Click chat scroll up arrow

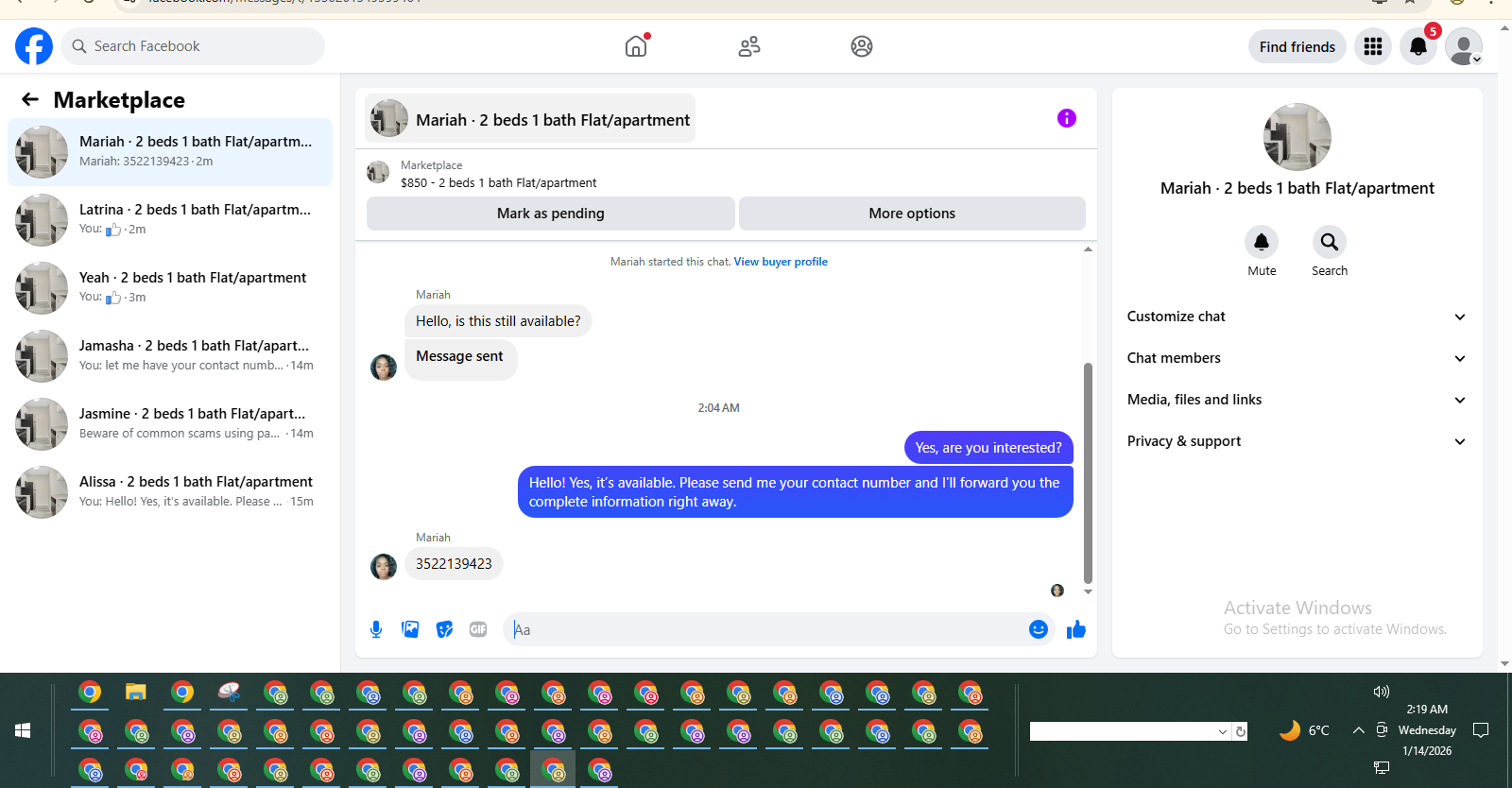tap(1088, 249)
